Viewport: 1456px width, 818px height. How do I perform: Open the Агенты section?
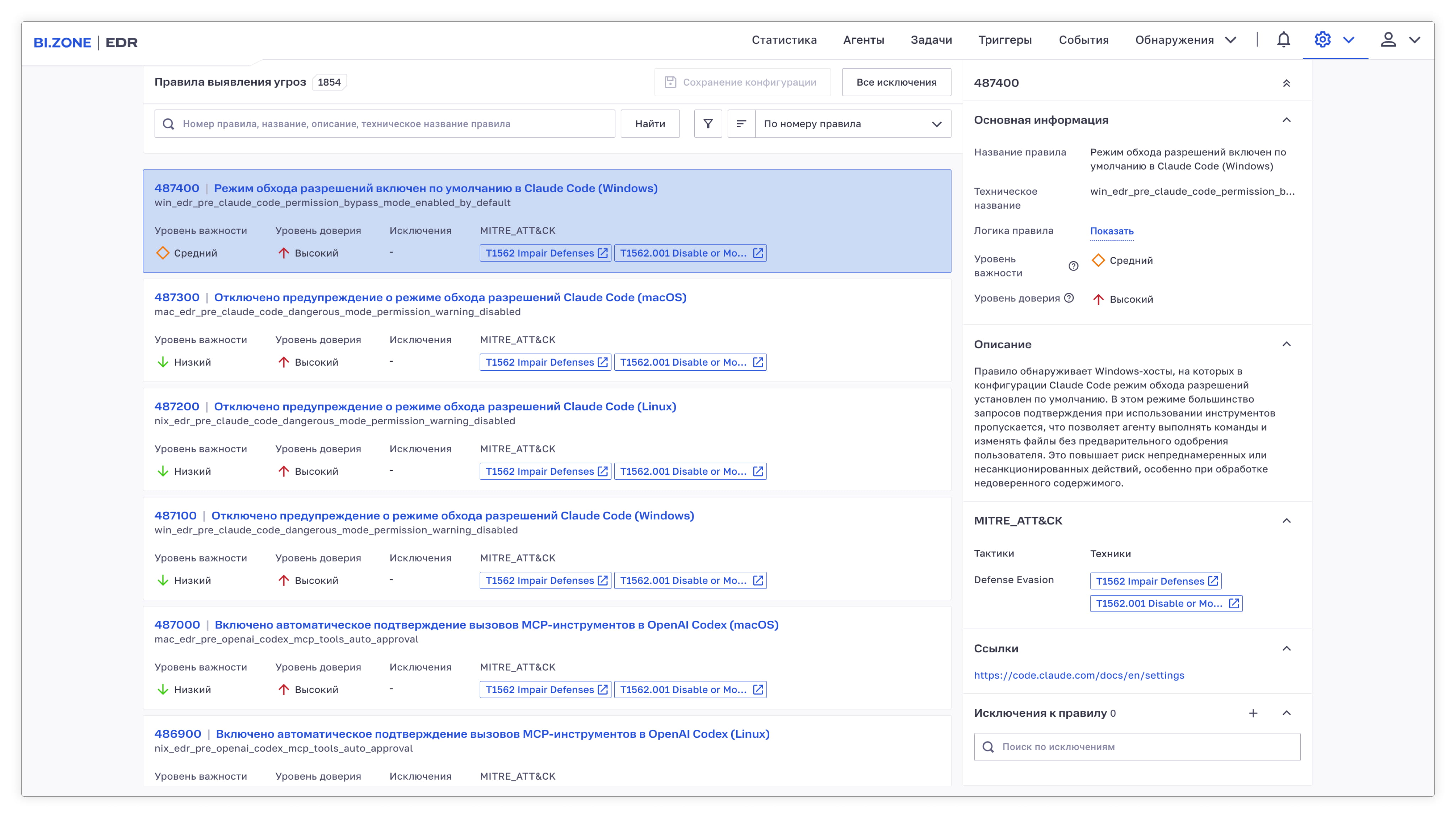coord(864,40)
